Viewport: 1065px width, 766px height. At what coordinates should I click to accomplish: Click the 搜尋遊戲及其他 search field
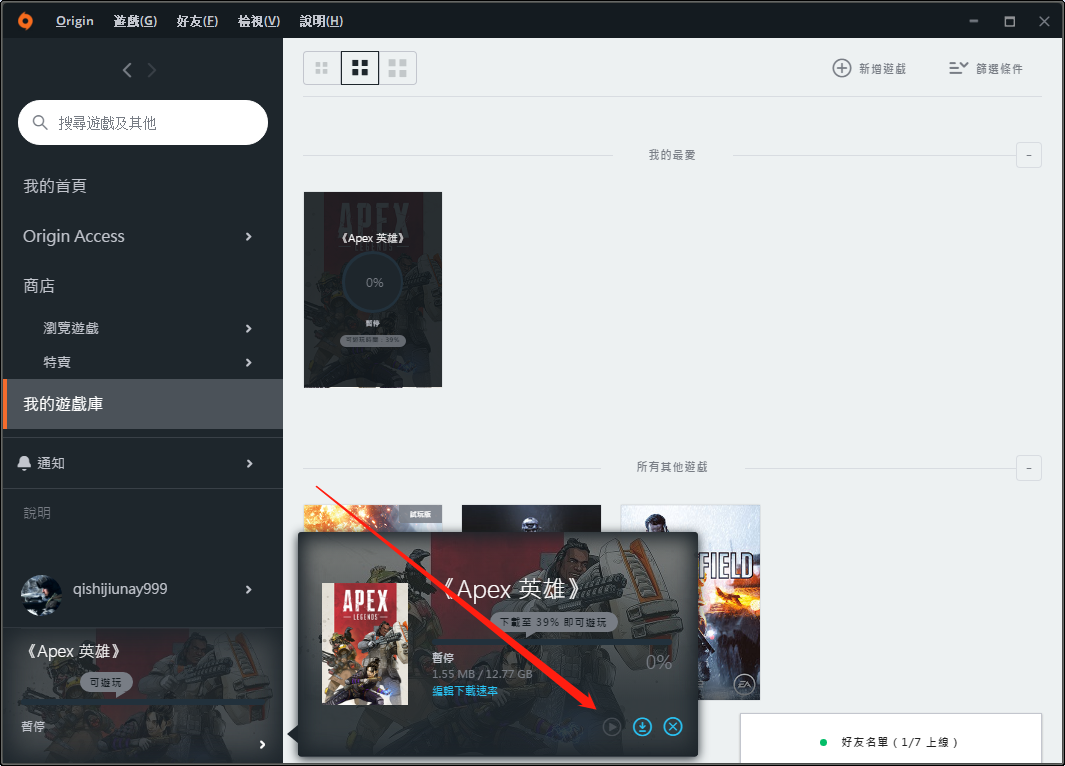143,123
